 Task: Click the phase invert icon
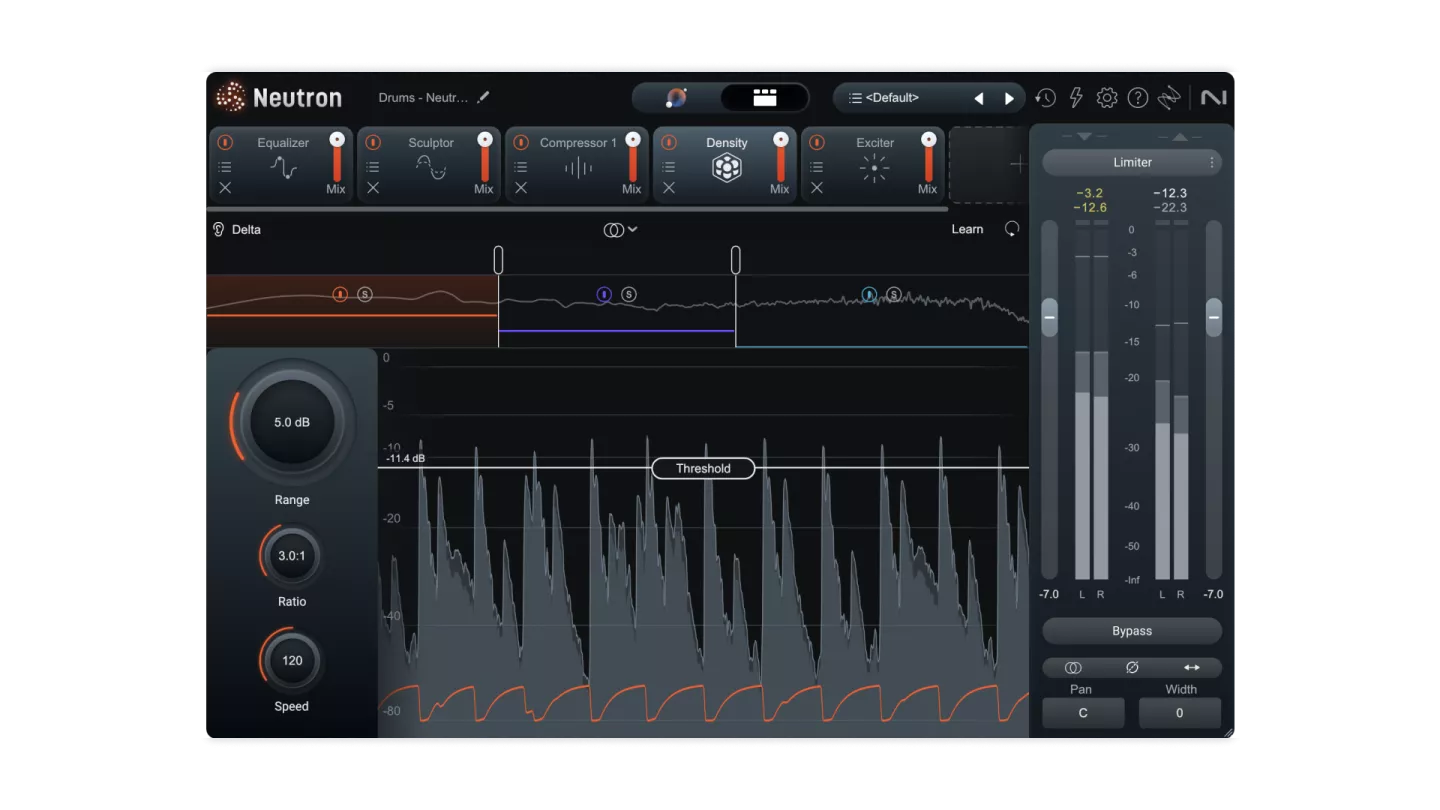point(1132,667)
